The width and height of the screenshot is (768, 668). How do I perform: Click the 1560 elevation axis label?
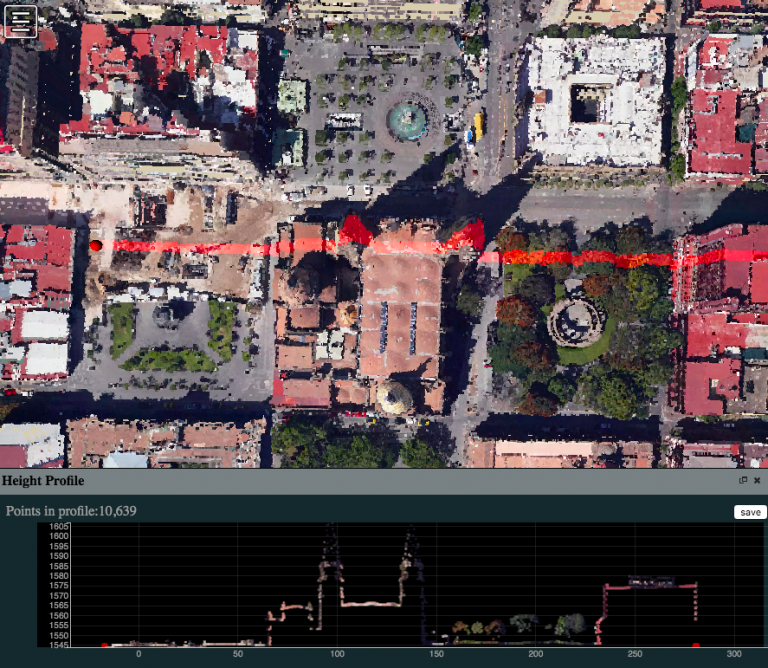tap(59, 616)
